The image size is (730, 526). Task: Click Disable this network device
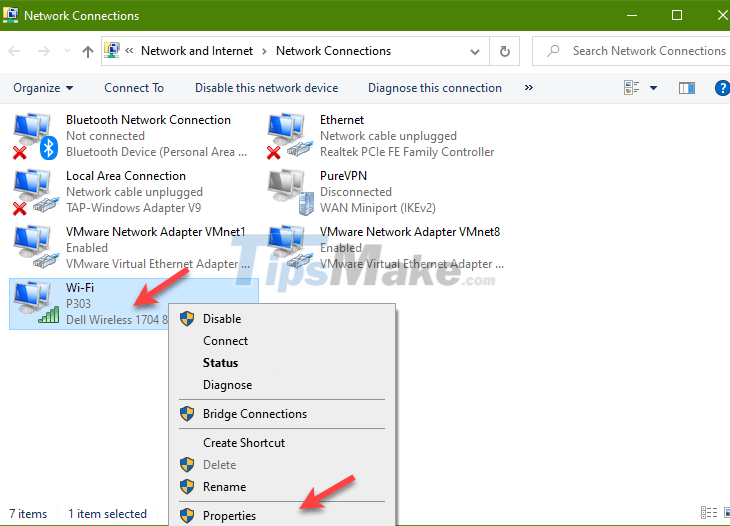(266, 88)
